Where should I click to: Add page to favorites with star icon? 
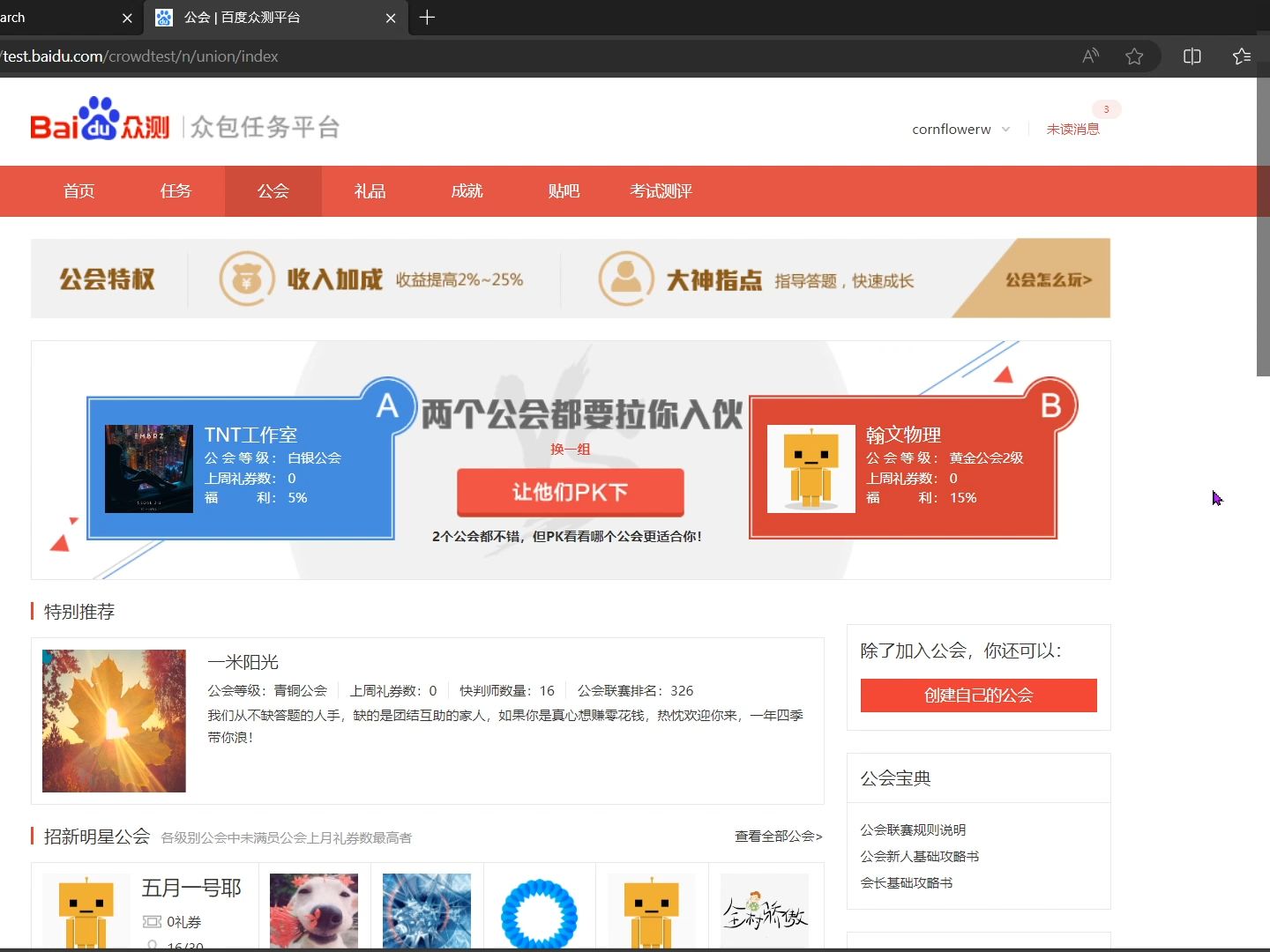point(1134,56)
